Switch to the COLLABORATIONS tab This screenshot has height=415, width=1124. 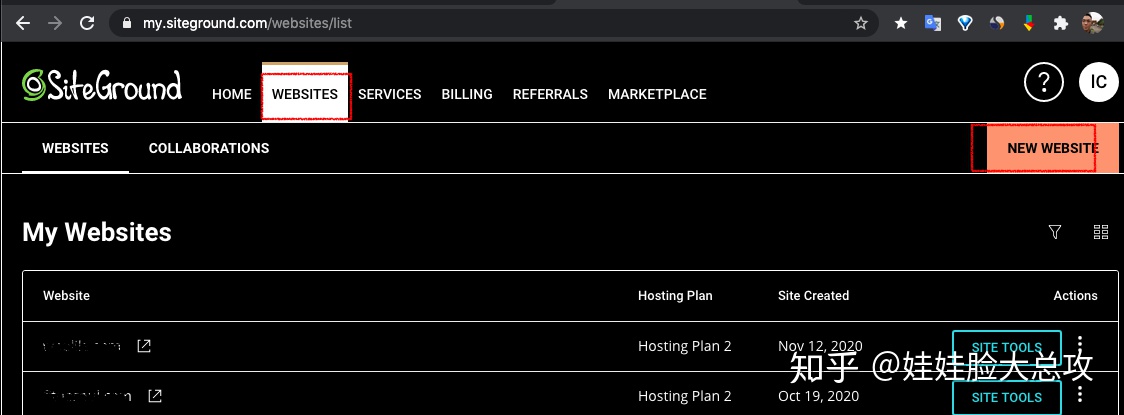[x=209, y=148]
